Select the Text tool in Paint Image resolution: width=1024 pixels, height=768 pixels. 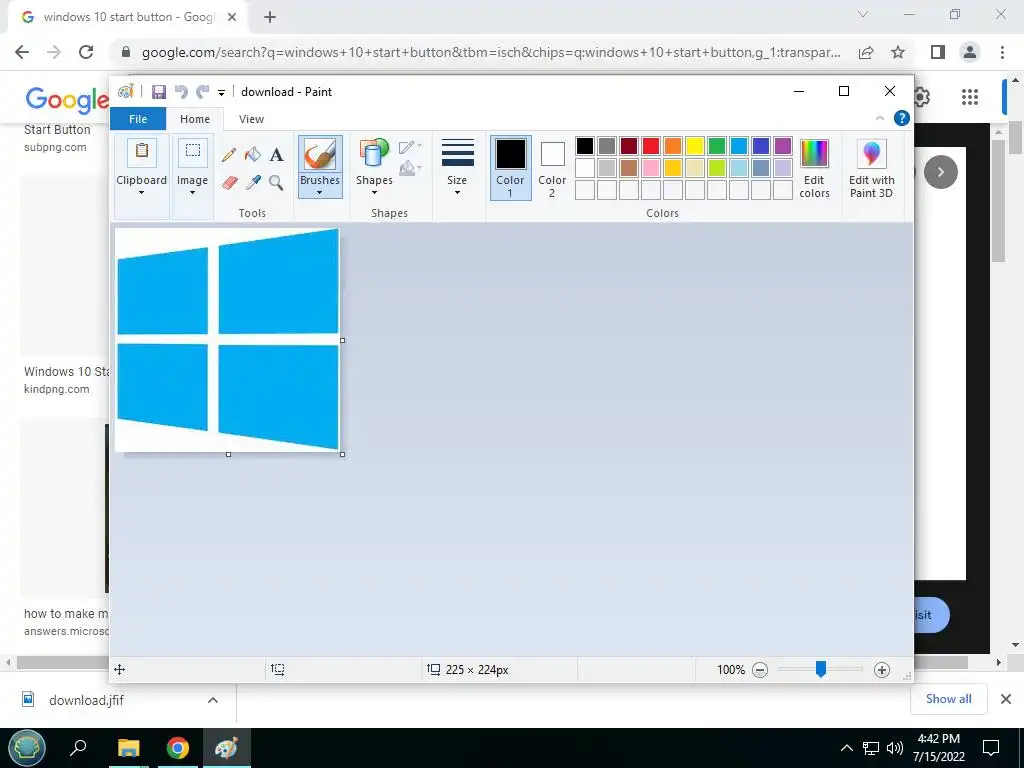[276, 155]
